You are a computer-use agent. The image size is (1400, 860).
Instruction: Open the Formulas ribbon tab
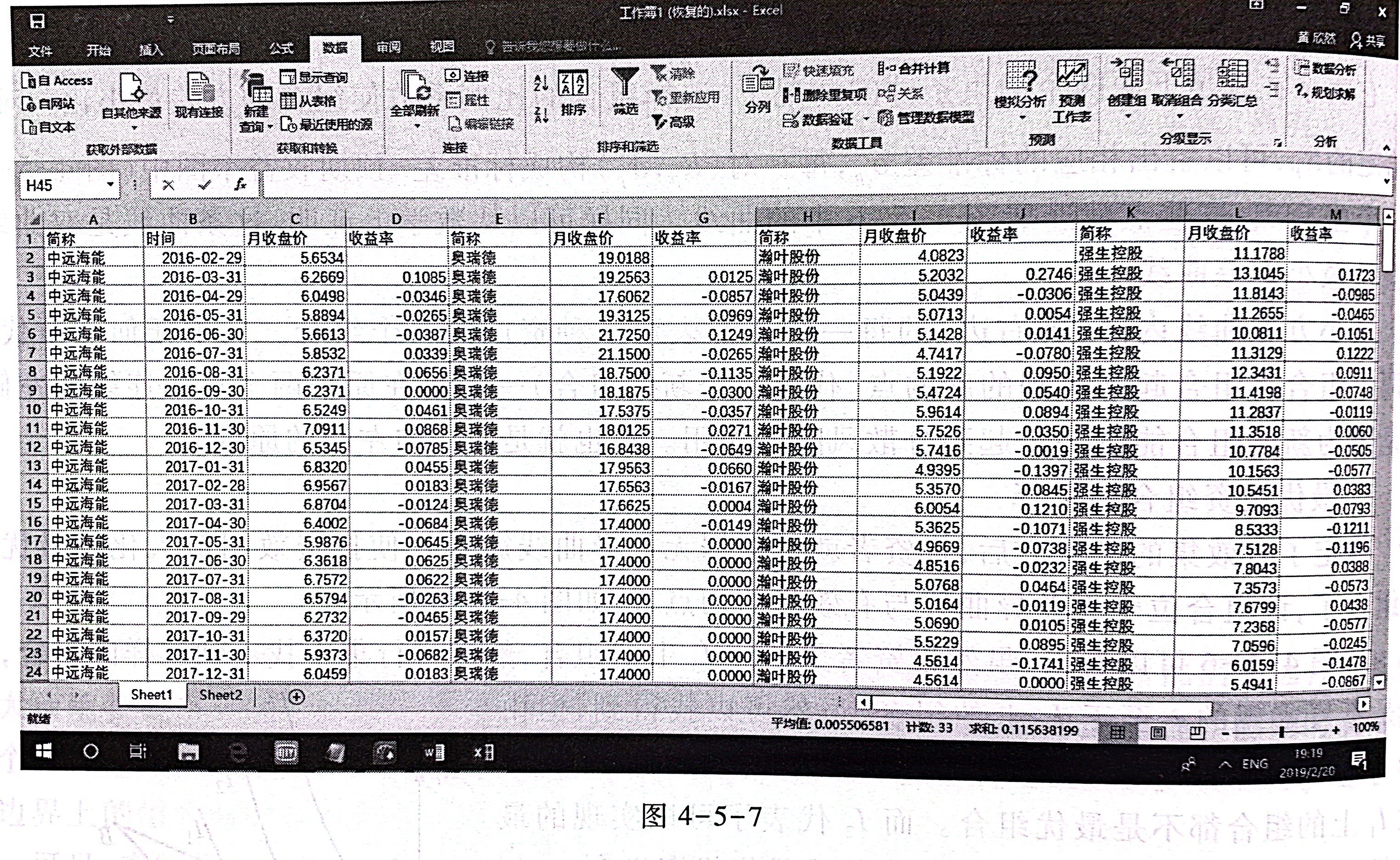click(x=281, y=49)
